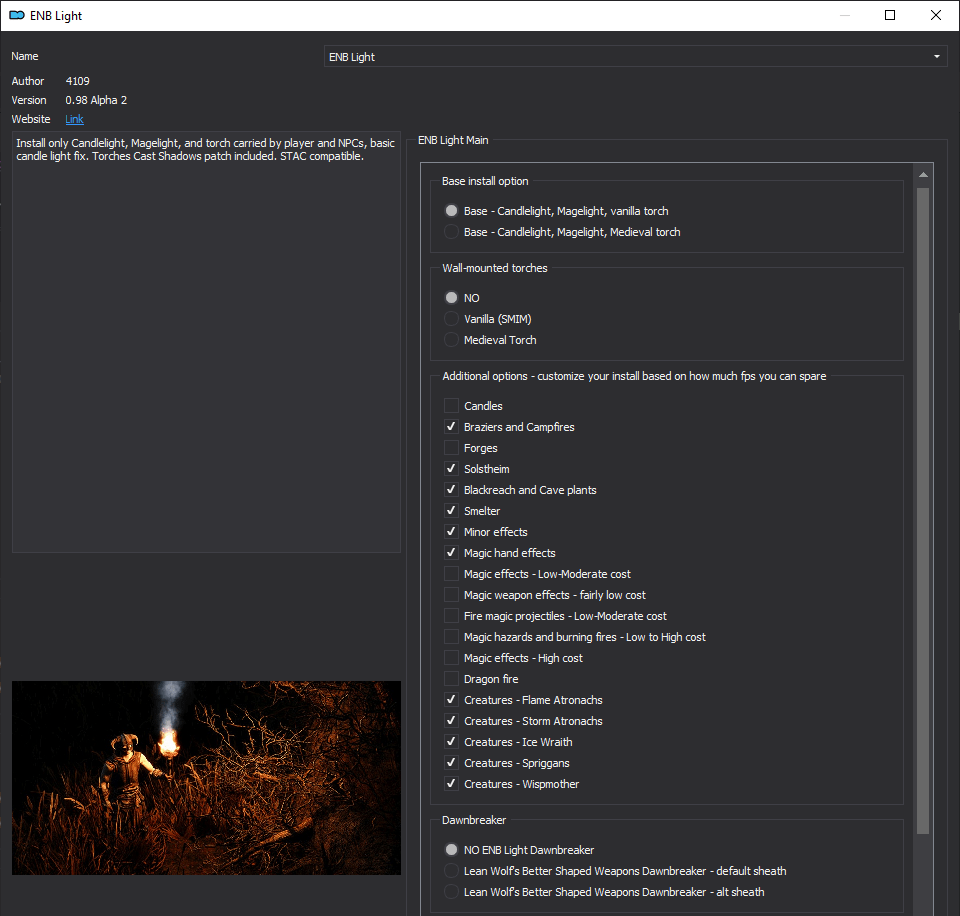Close the ENB Light installer window

(936, 15)
